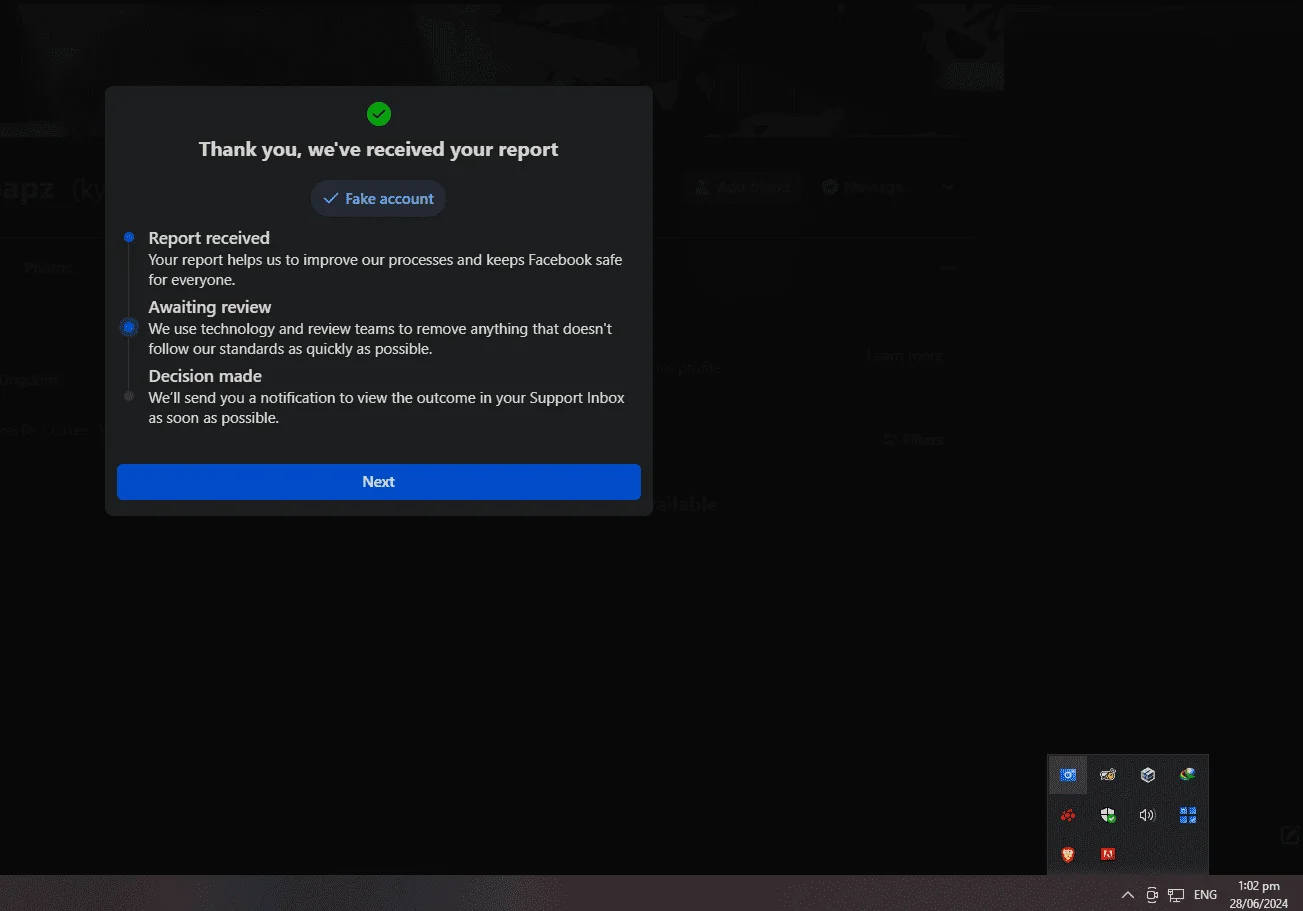
Task: Collapse the hidden icons tray chevron
Action: pos(1128,894)
